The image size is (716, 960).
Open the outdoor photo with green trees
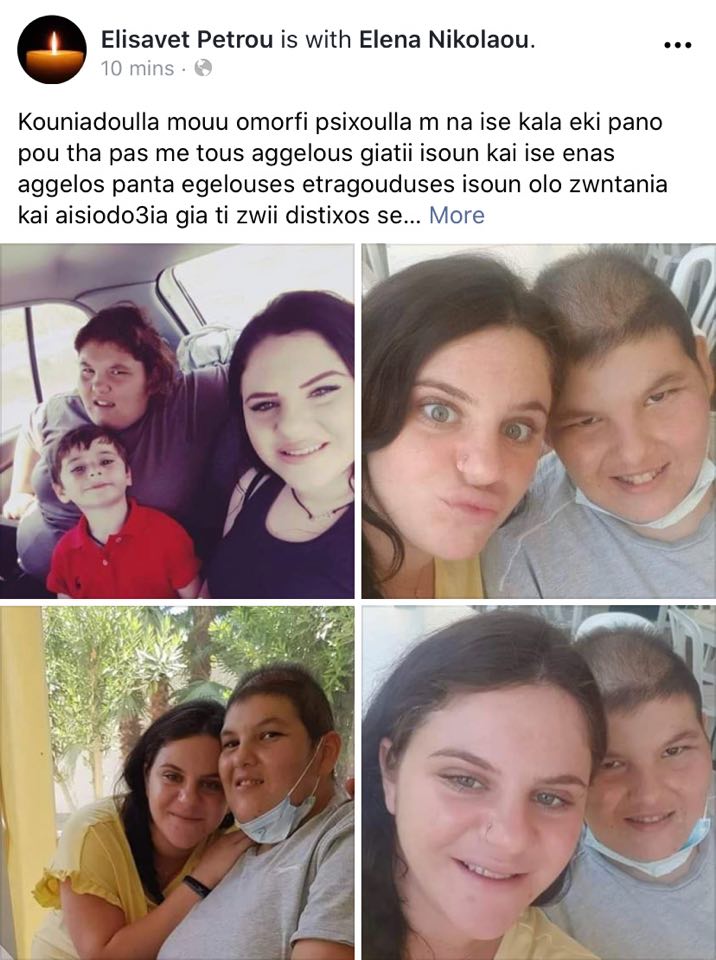177,783
